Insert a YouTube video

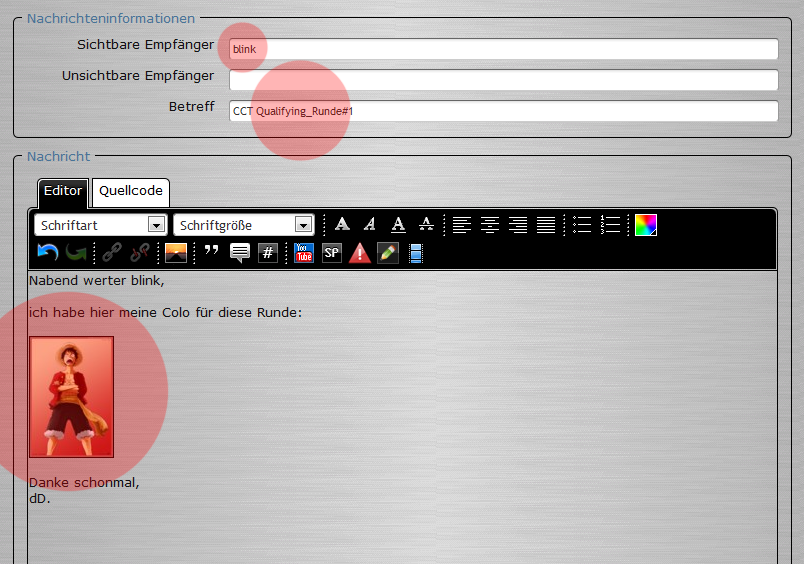[x=304, y=253]
